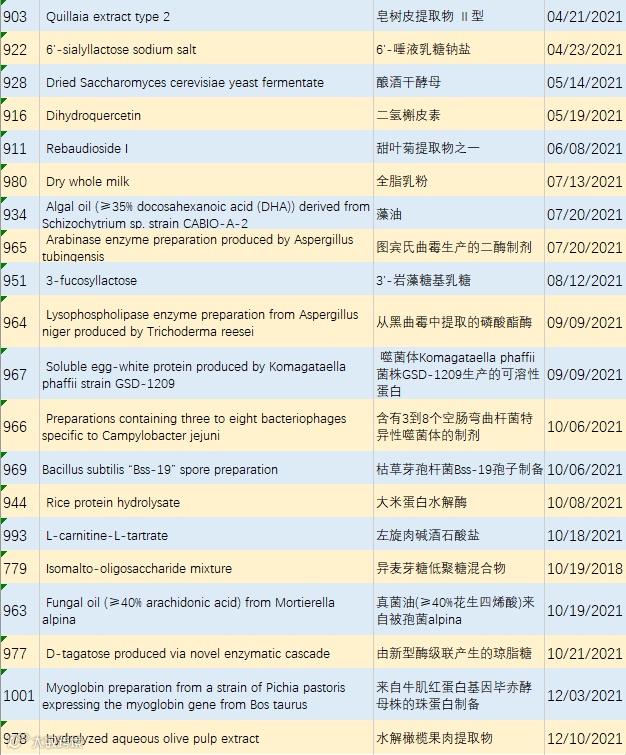Select date cell 05/19/2021
626x755 pixels.
tap(585, 115)
